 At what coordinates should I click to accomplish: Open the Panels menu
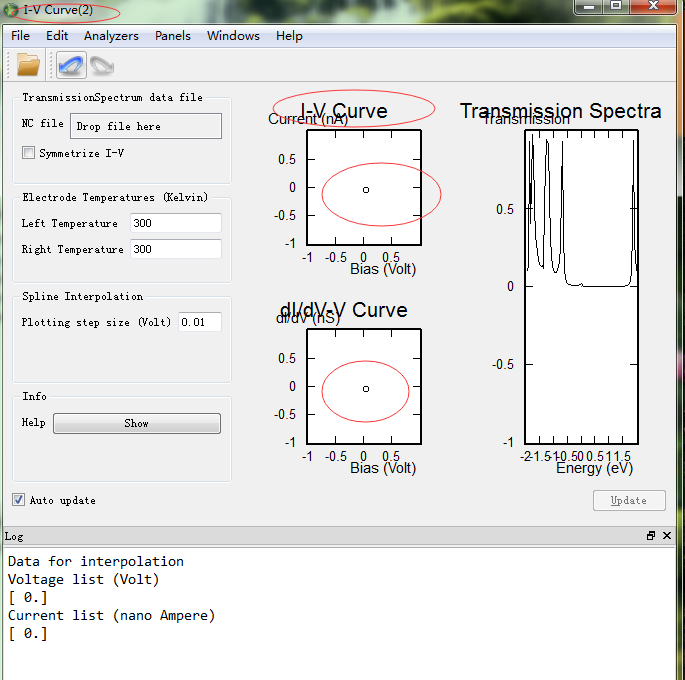click(x=173, y=36)
